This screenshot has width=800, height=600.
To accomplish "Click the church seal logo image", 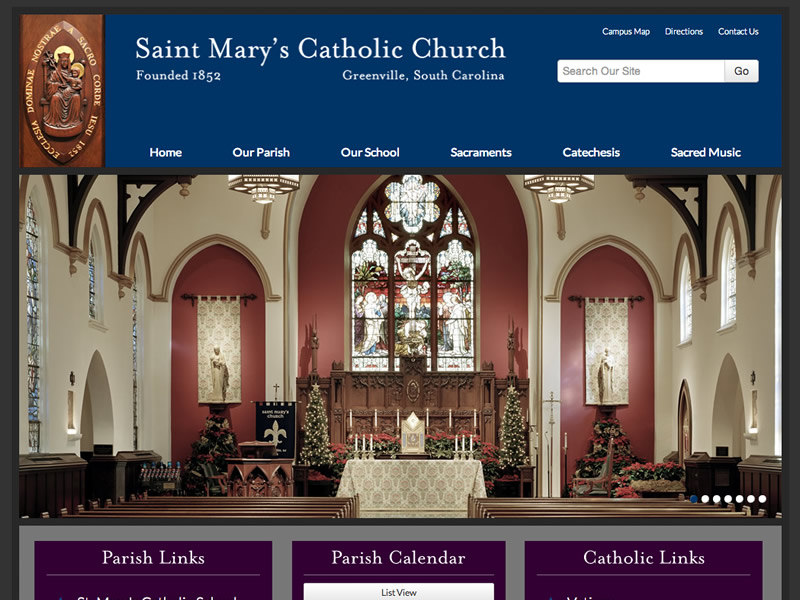I will tap(62, 91).
